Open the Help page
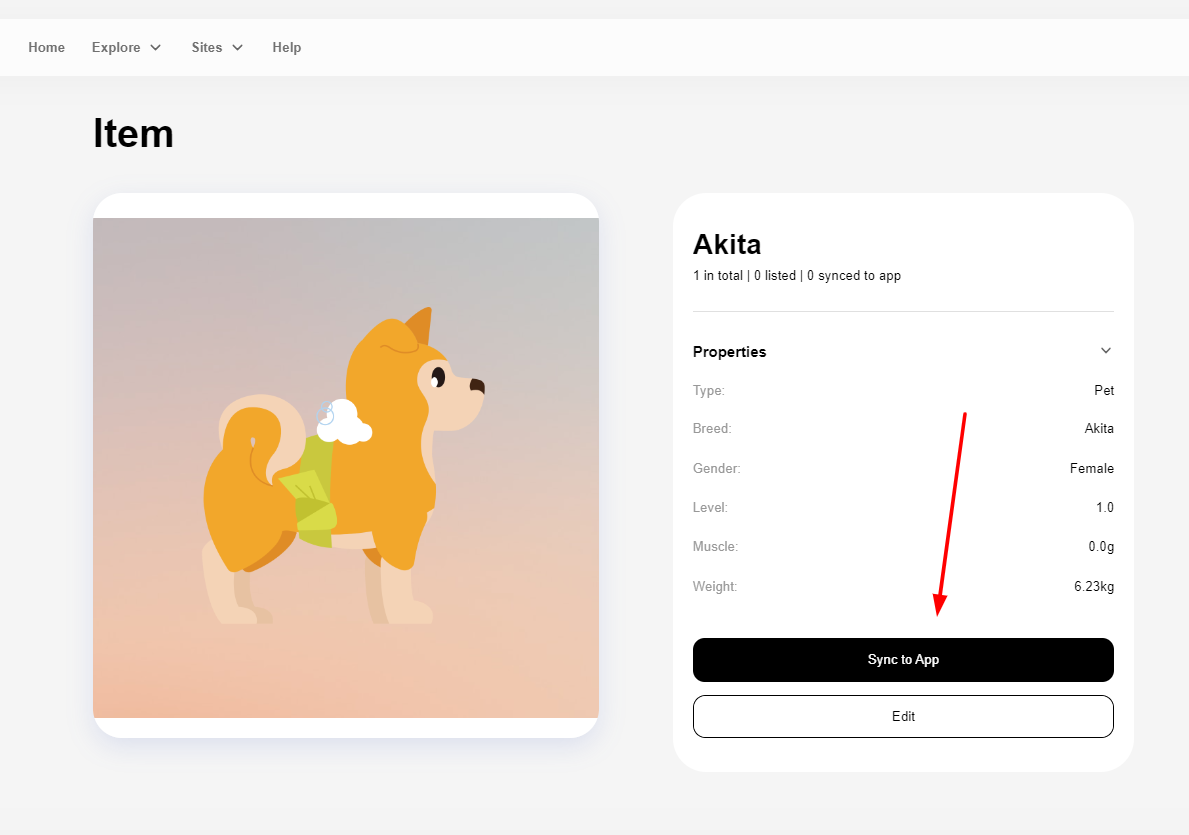This screenshot has width=1189, height=835. coord(286,47)
